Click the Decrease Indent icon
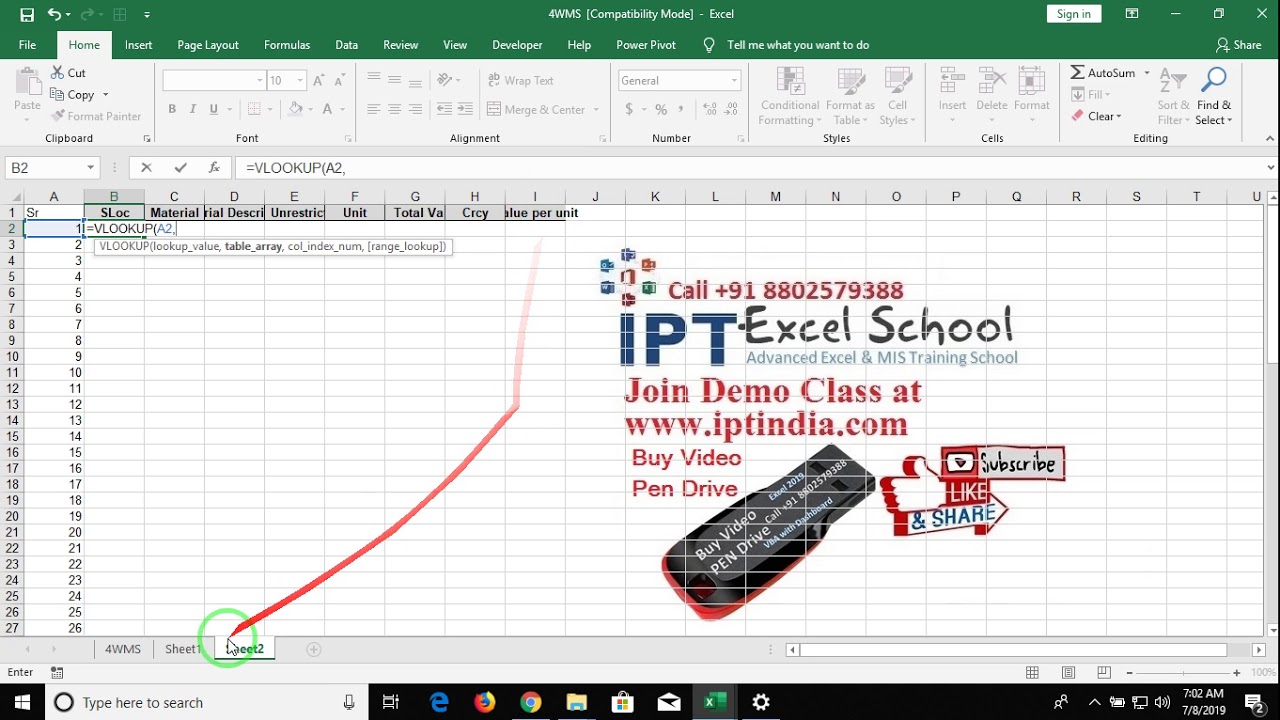1280x720 pixels. 444,109
